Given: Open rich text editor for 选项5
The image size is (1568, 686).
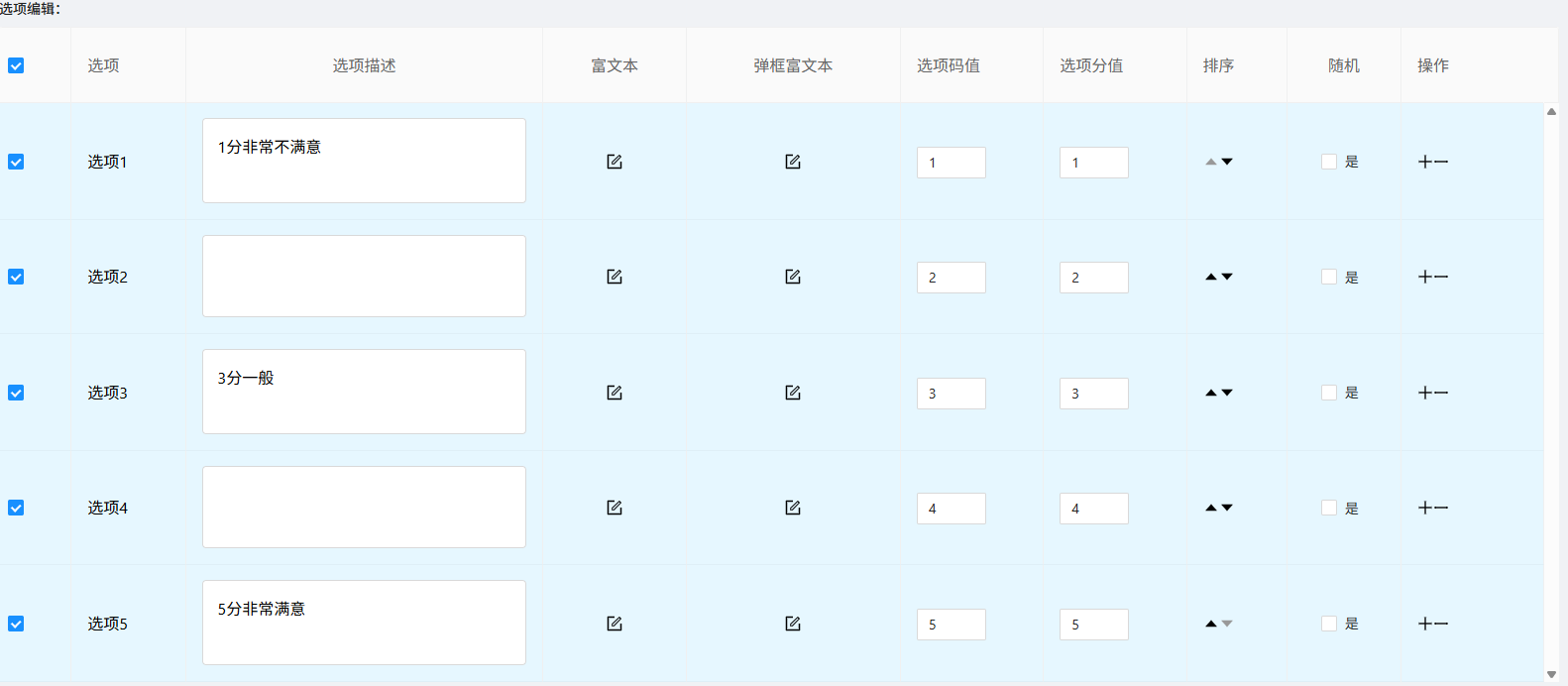Looking at the screenshot, I should (x=615, y=624).
